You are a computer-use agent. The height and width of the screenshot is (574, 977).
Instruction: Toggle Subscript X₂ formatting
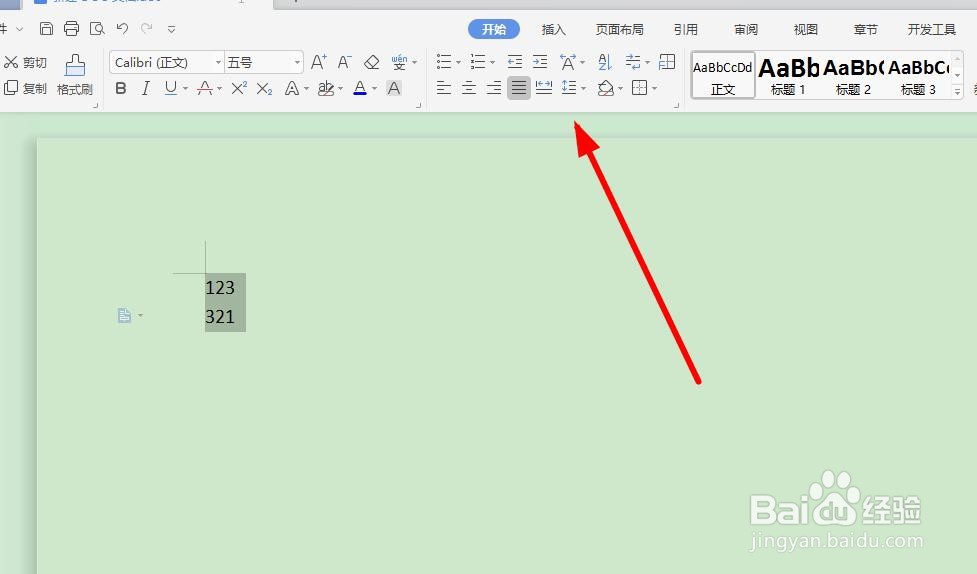pos(264,88)
